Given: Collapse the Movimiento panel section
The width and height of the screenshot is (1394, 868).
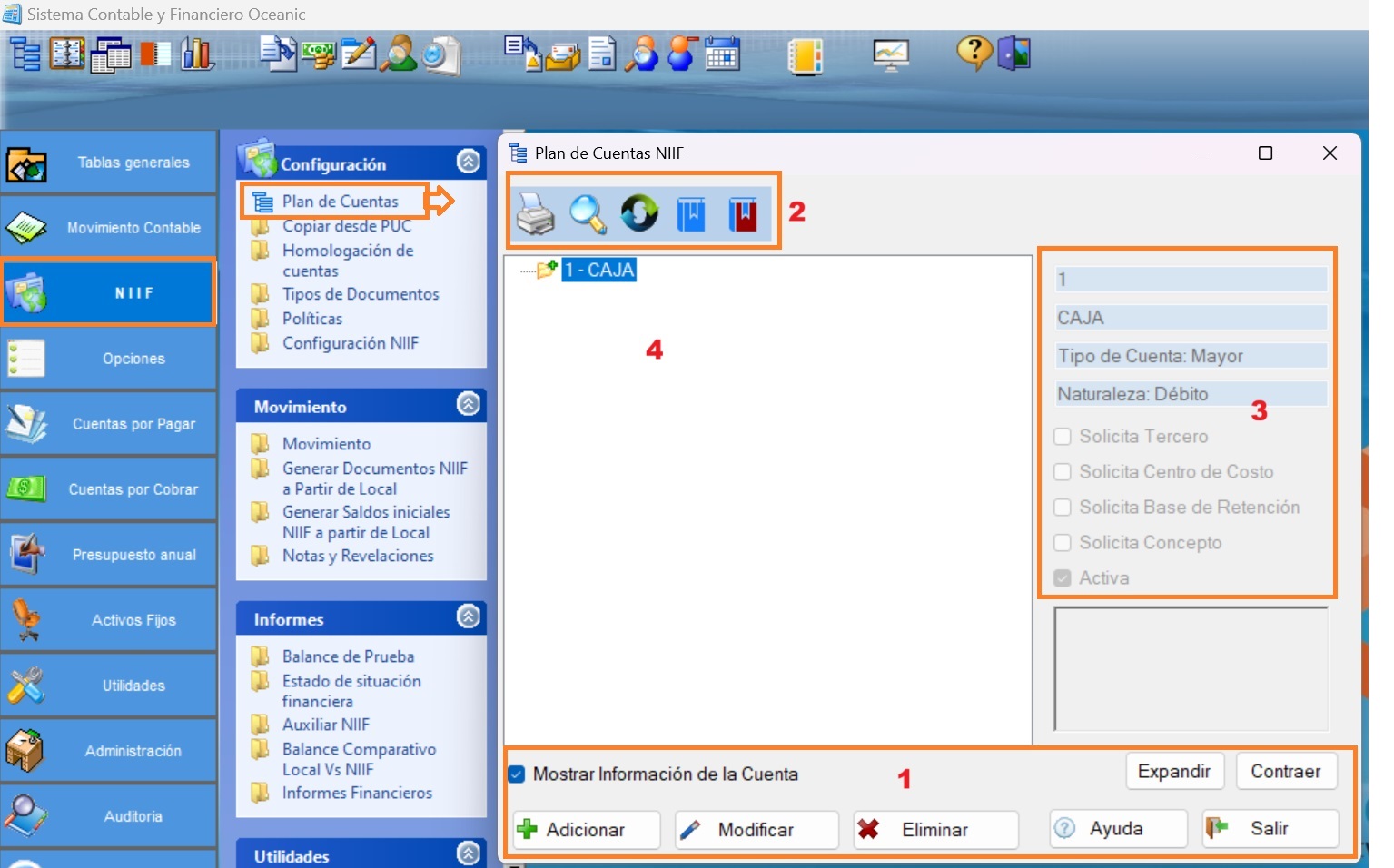Looking at the screenshot, I should coord(469,404).
